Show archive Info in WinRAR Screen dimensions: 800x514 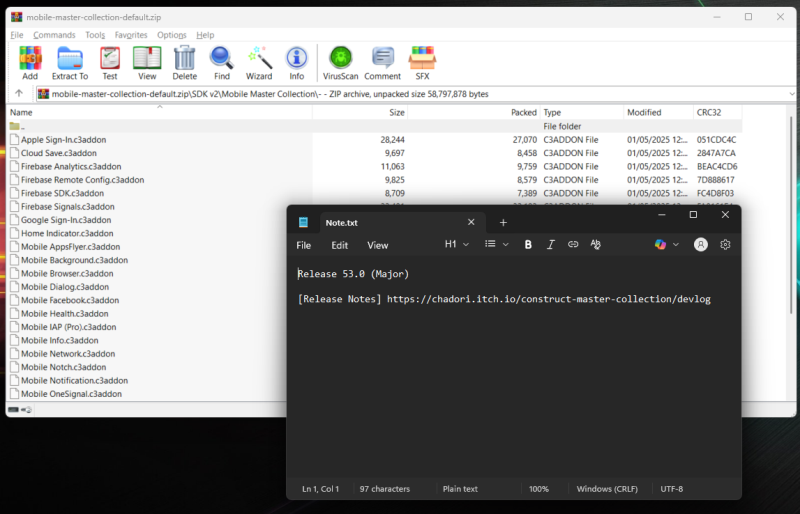click(x=296, y=63)
